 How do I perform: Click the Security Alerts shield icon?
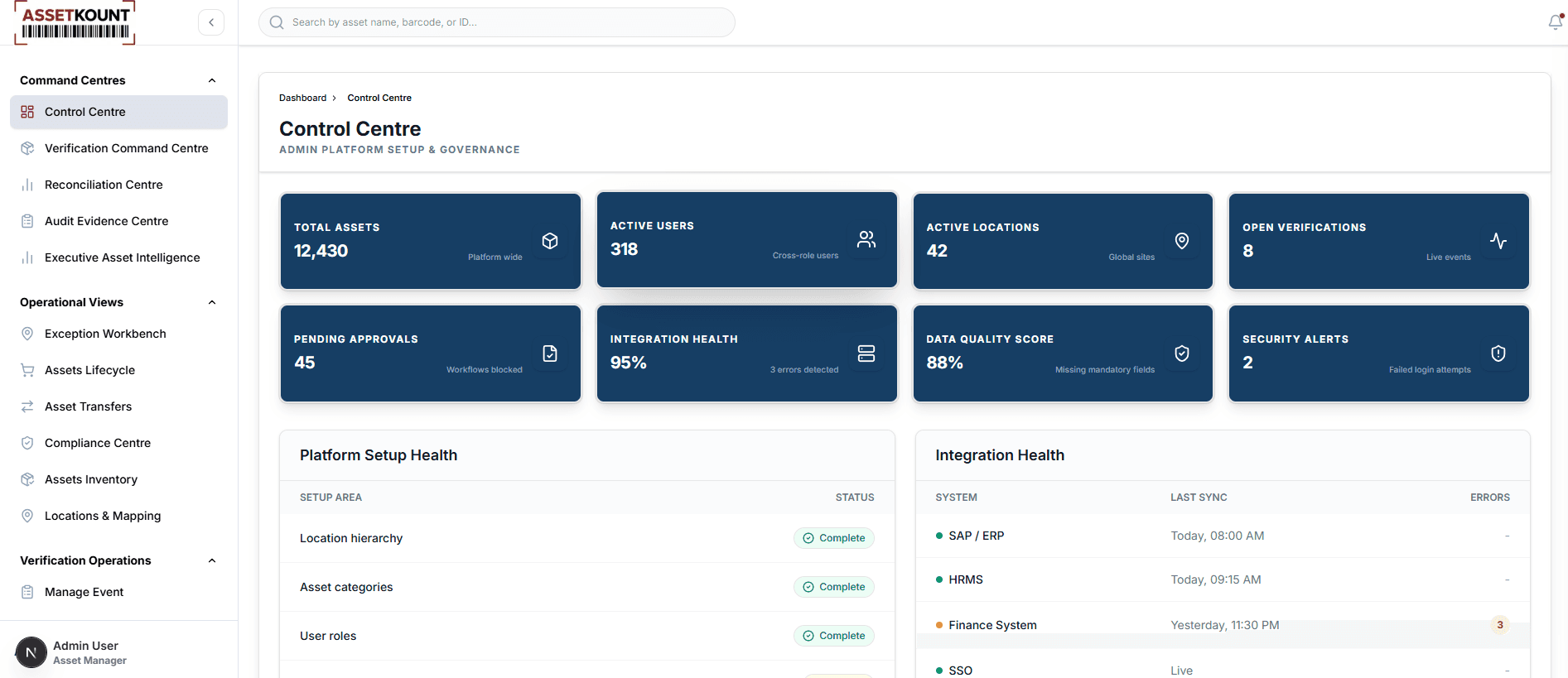(x=1498, y=353)
